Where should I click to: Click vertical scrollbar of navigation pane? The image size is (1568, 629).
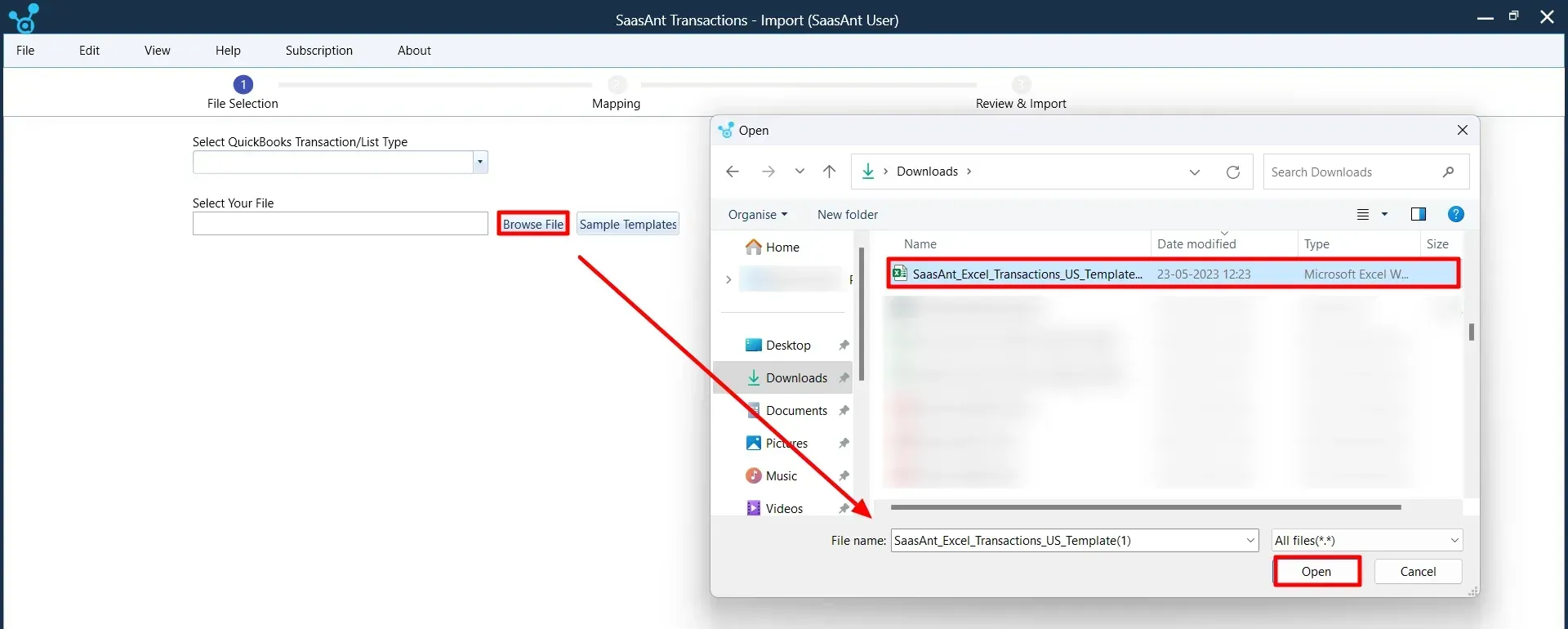862,314
